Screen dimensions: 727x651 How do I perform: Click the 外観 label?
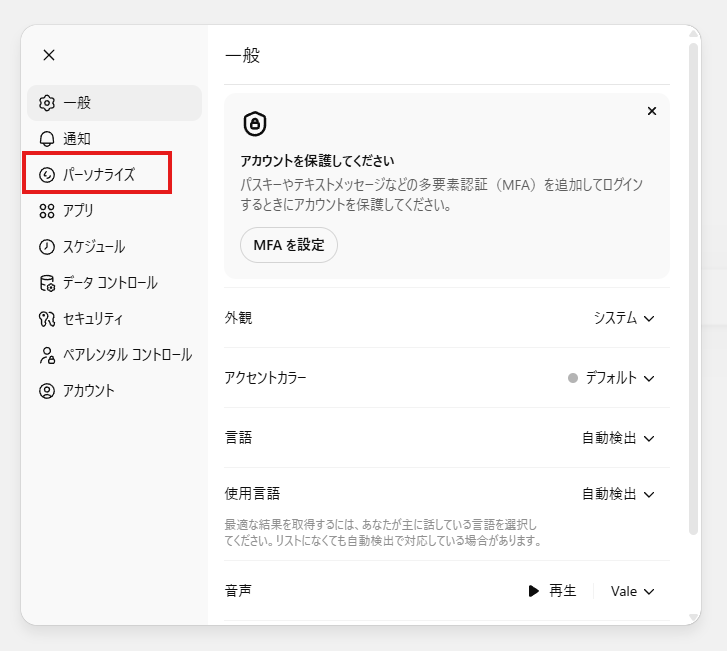click(238, 318)
